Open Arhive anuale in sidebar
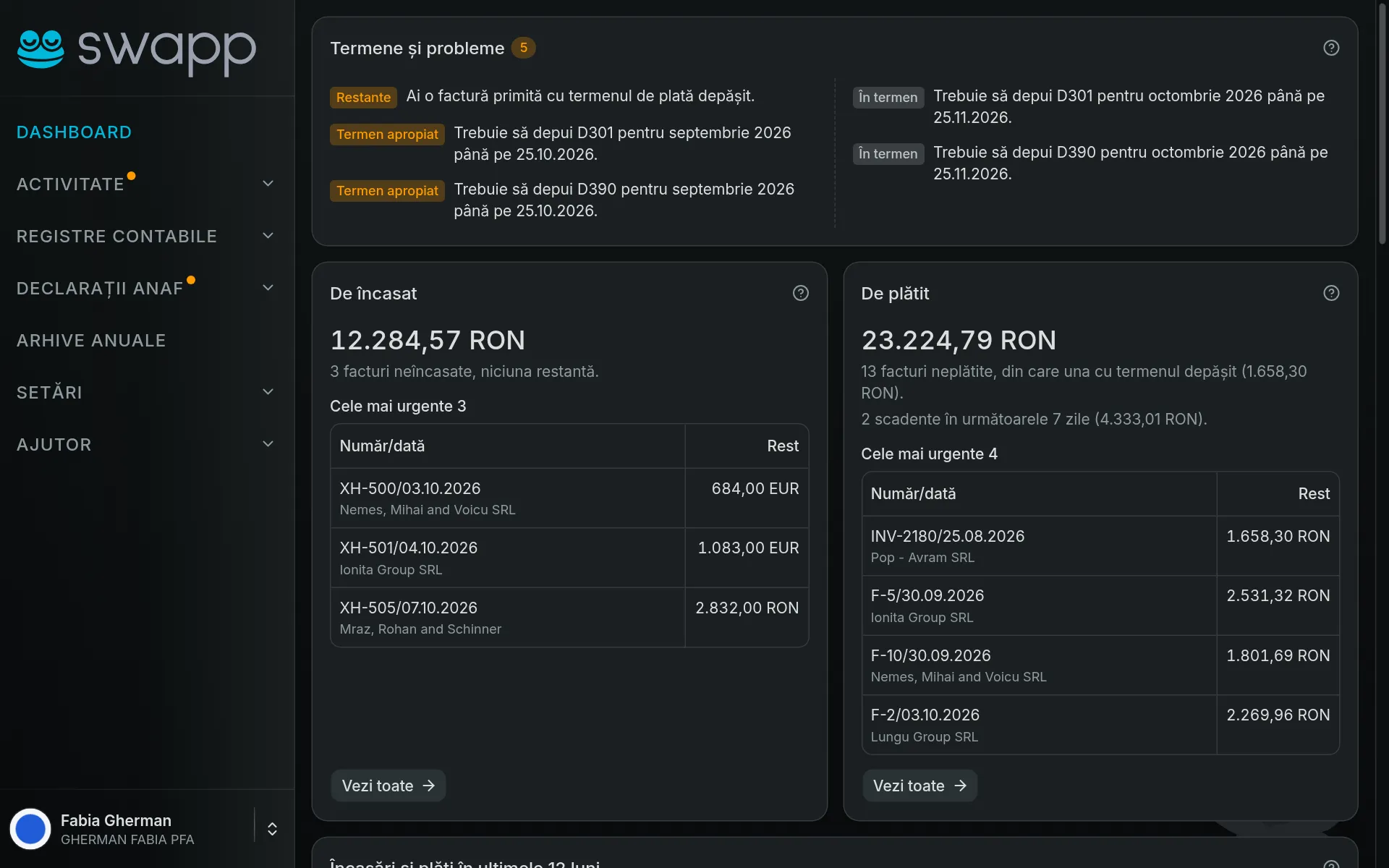Viewport: 1389px width, 868px height. click(91, 341)
